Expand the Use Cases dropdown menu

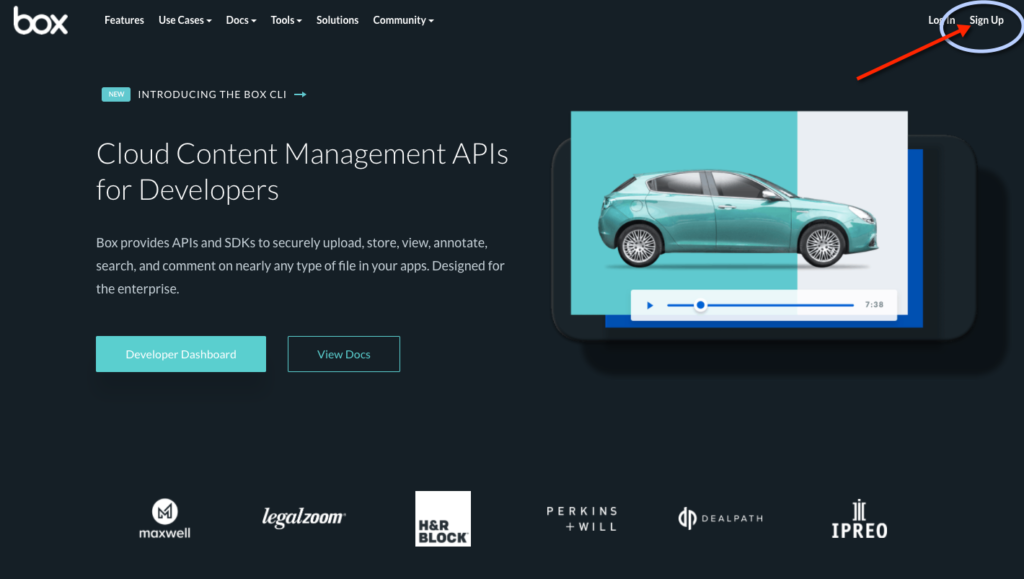[185, 20]
